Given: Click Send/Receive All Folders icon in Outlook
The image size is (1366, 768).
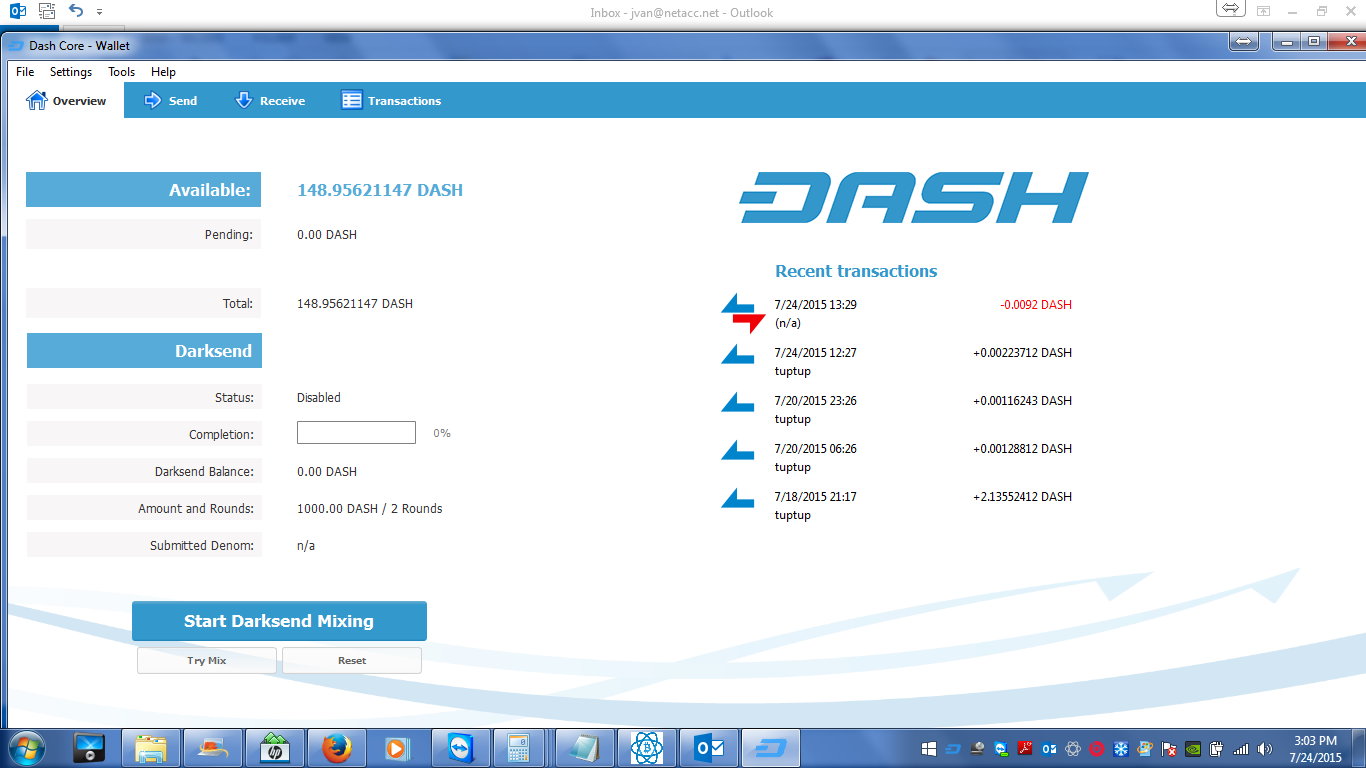Looking at the screenshot, I should 47,12.
